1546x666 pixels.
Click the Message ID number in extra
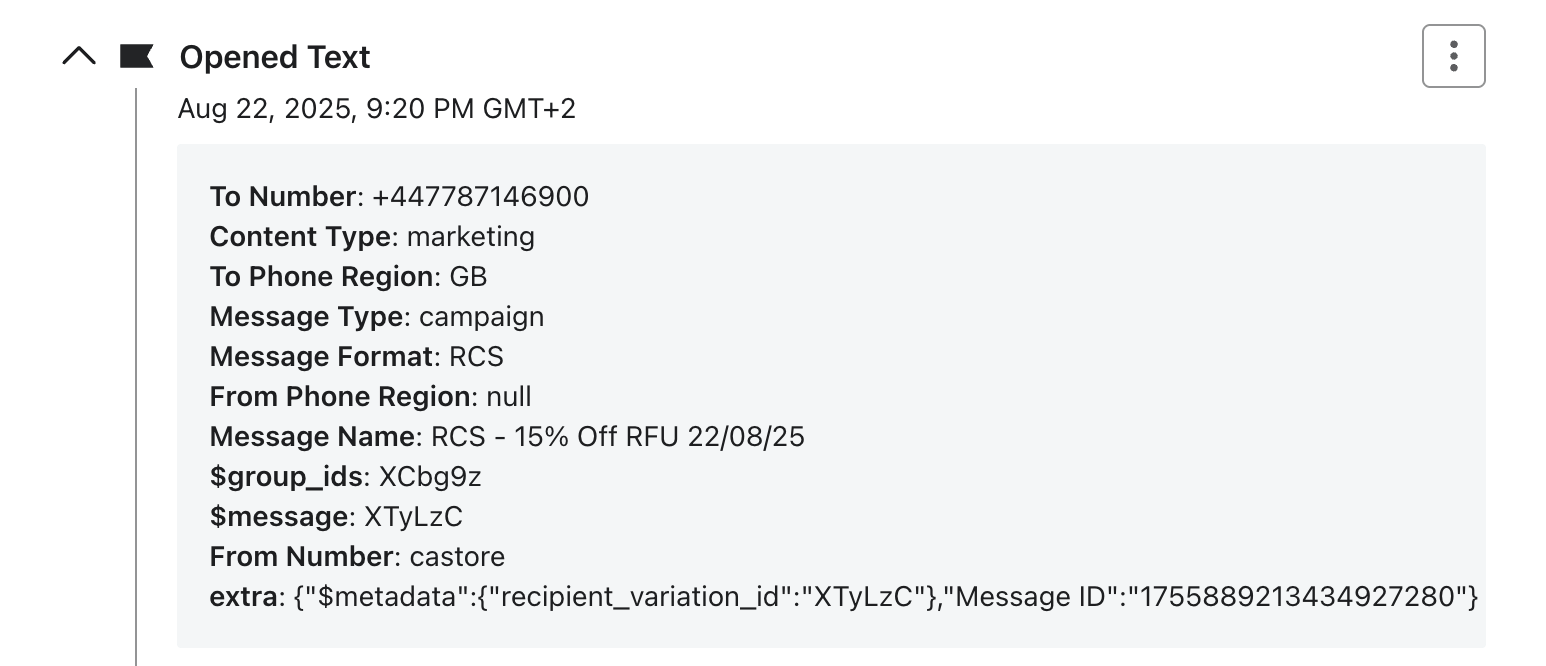point(1299,597)
